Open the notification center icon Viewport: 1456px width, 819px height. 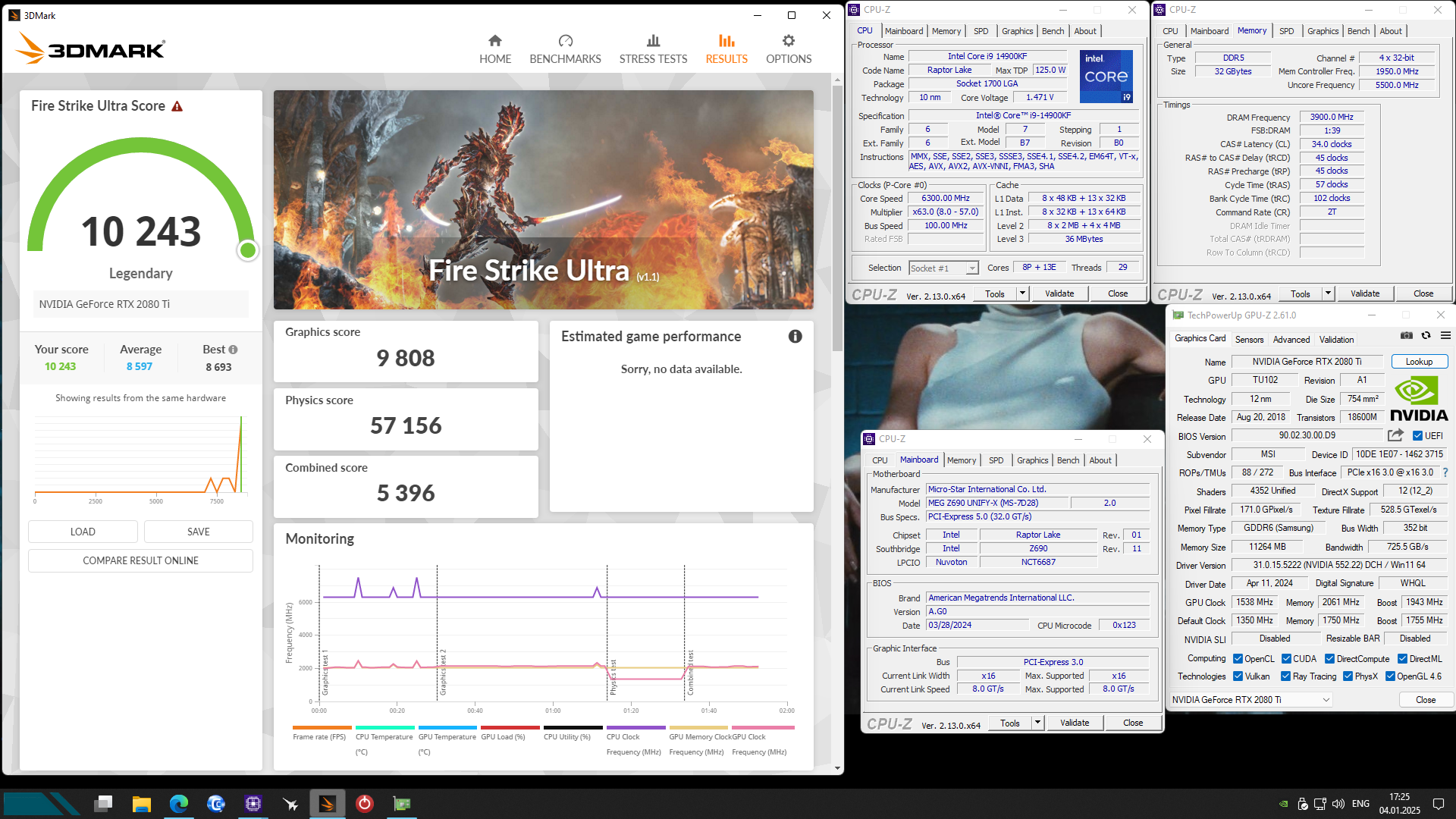tap(1438, 804)
